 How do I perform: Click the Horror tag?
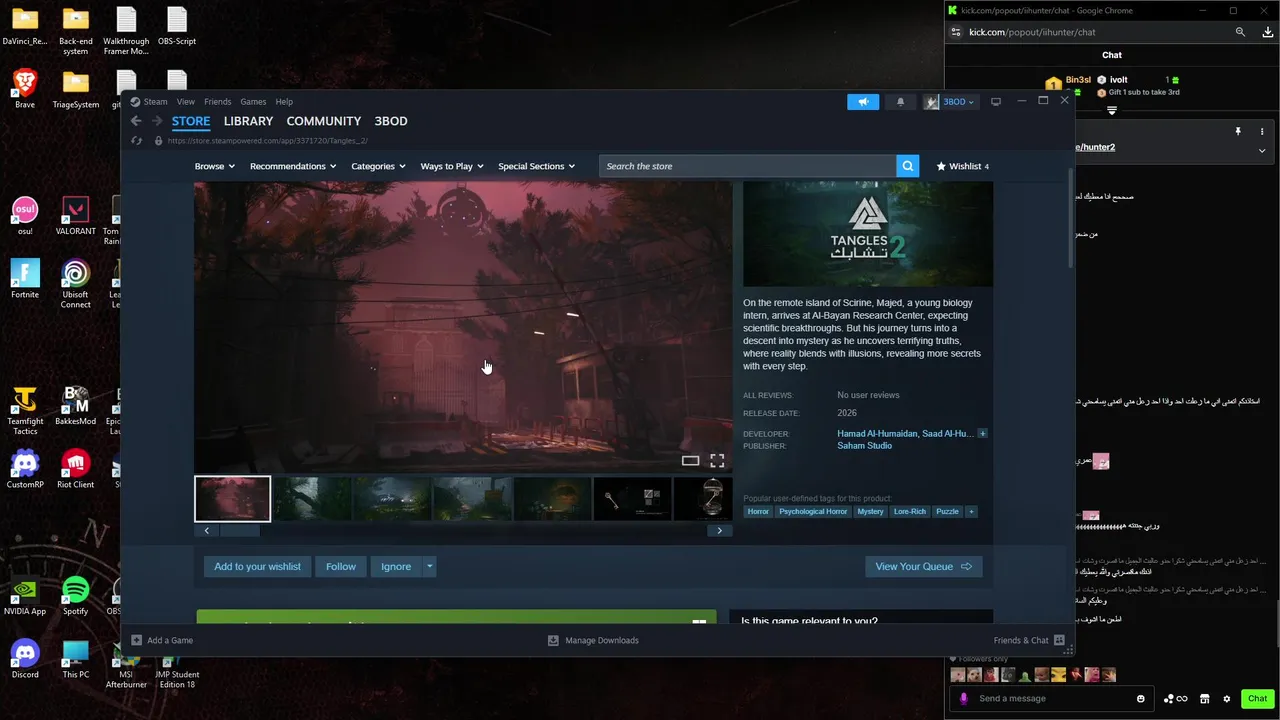pos(758,511)
